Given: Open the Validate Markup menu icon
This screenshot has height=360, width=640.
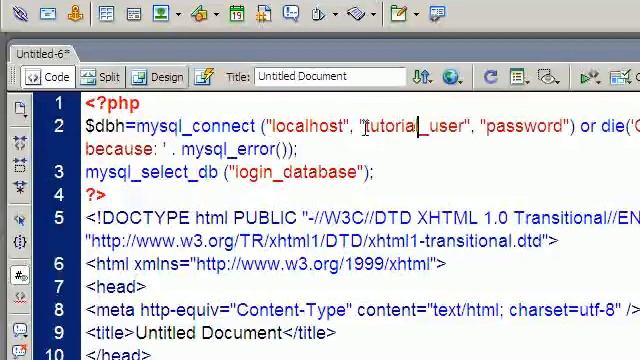Looking at the screenshot, I should [x=590, y=77].
